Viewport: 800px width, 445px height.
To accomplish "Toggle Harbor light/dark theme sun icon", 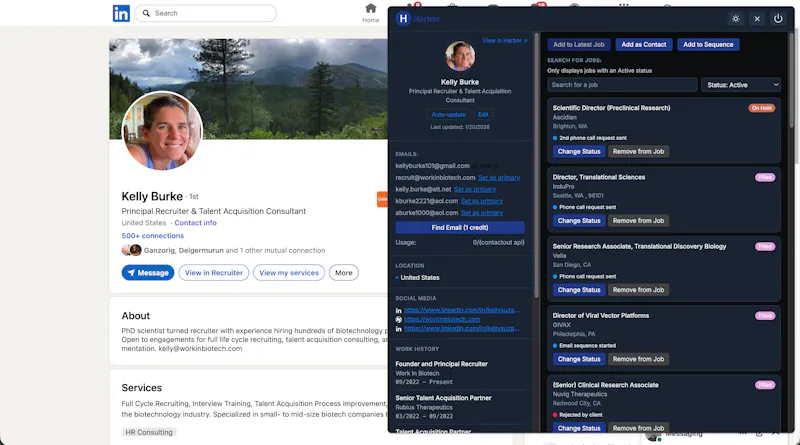I will point(736,19).
